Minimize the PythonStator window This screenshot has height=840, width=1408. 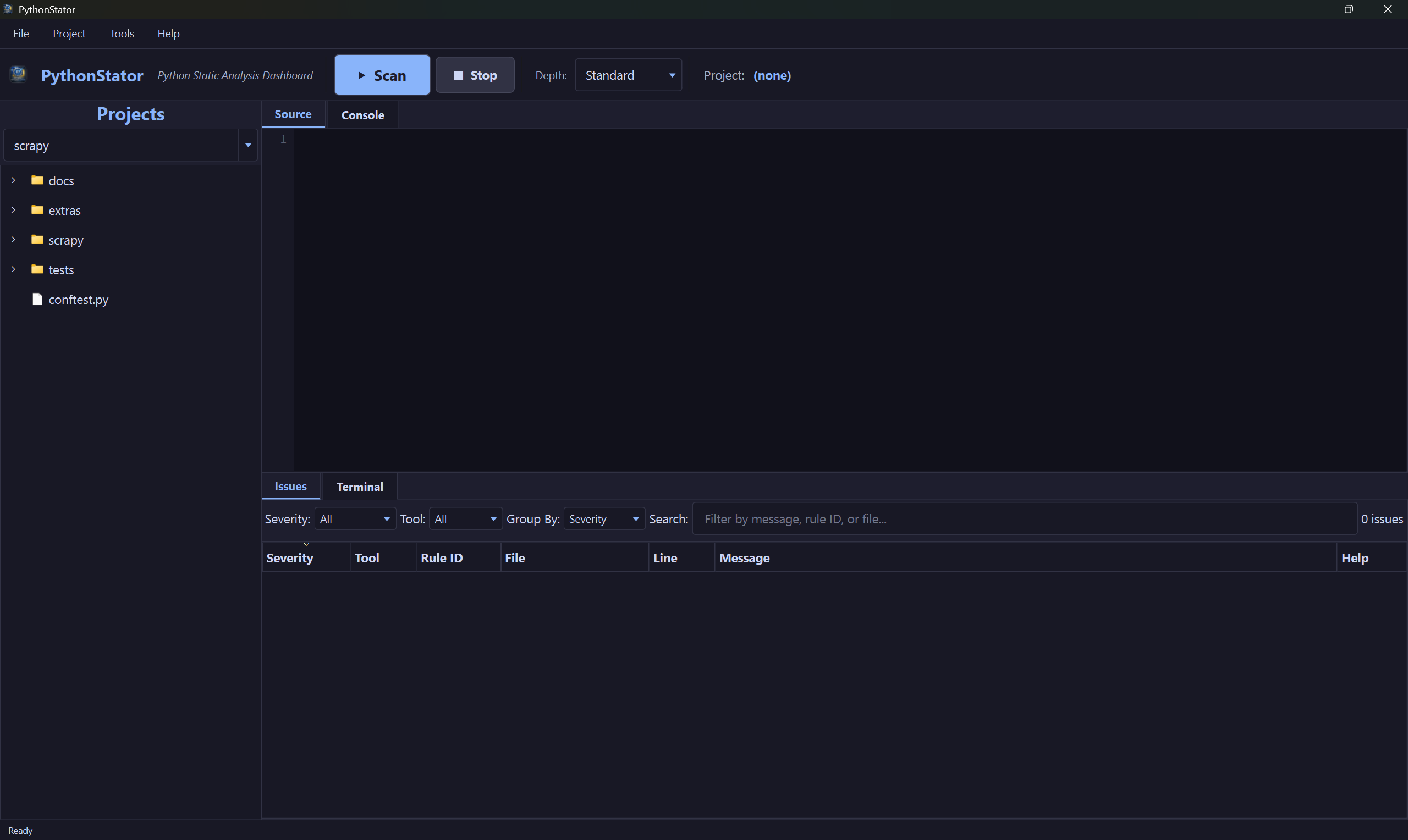coord(1311,9)
